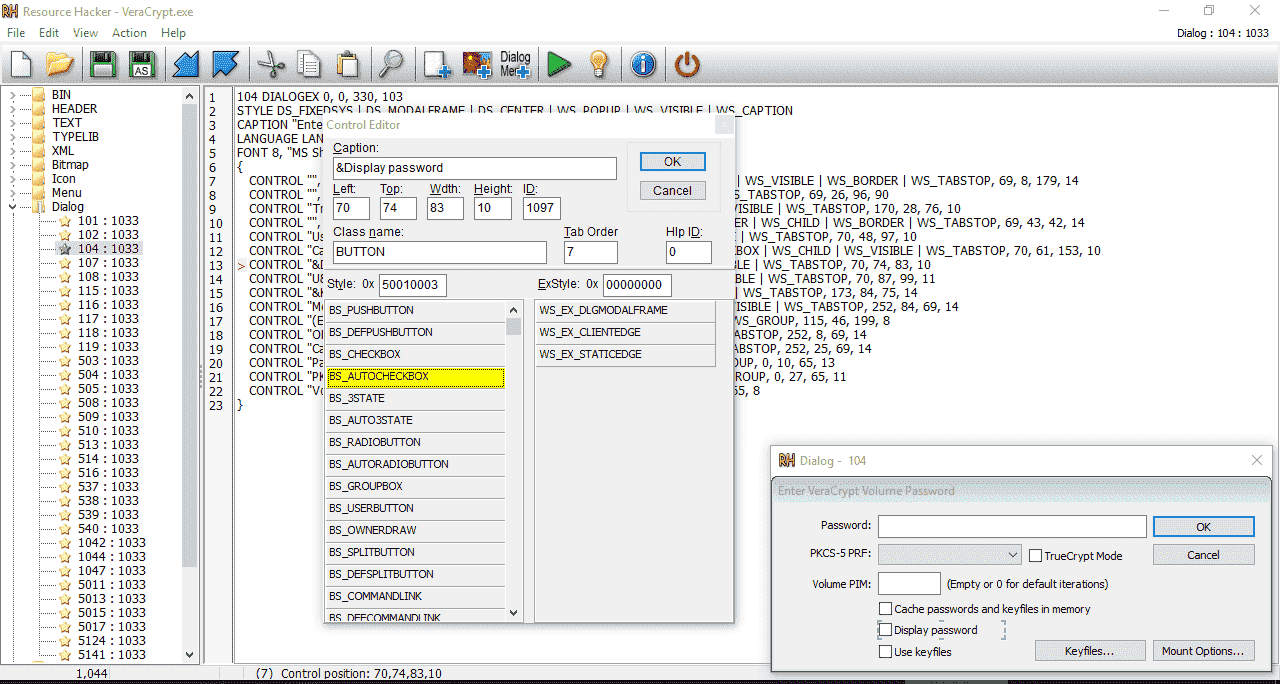This screenshot has width=1280, height=684.
Task: Click the Keyfiles... button
Action: (x=1089, y=651)
